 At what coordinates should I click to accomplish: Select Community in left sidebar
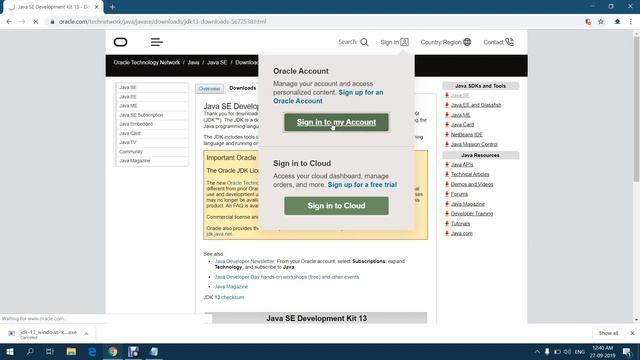131,152
